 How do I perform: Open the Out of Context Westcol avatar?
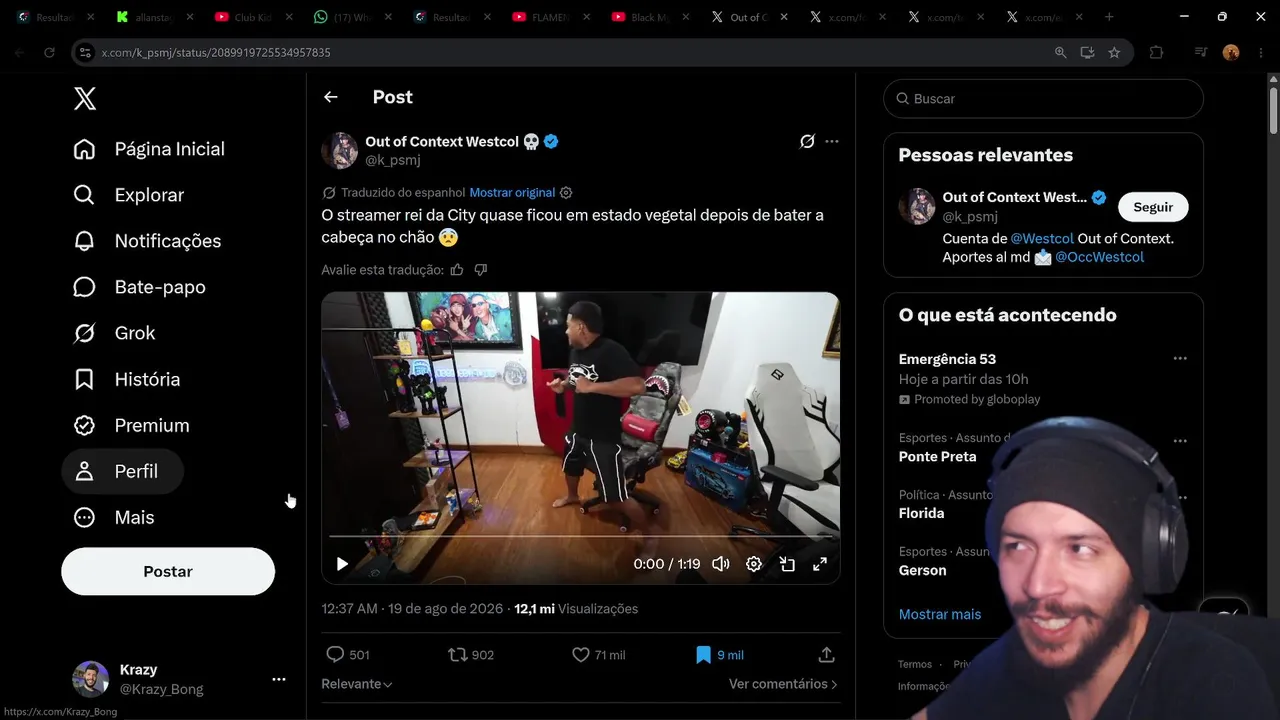[340, 150]
